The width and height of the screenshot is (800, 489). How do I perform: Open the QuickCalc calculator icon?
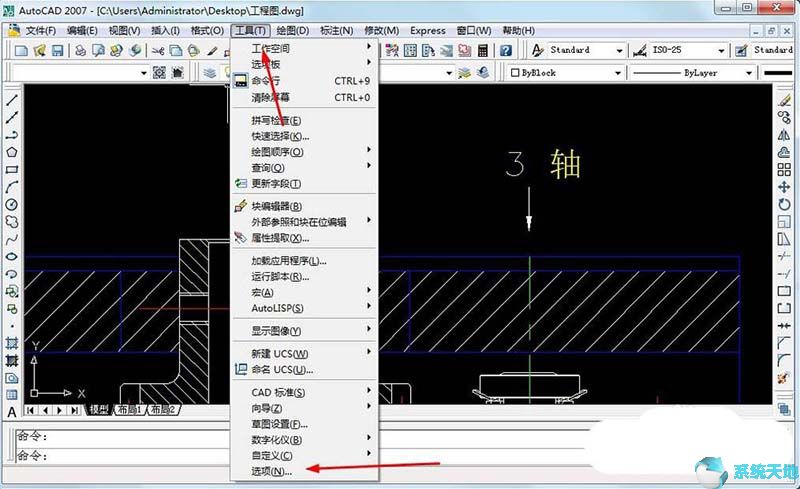pos(483,51)
